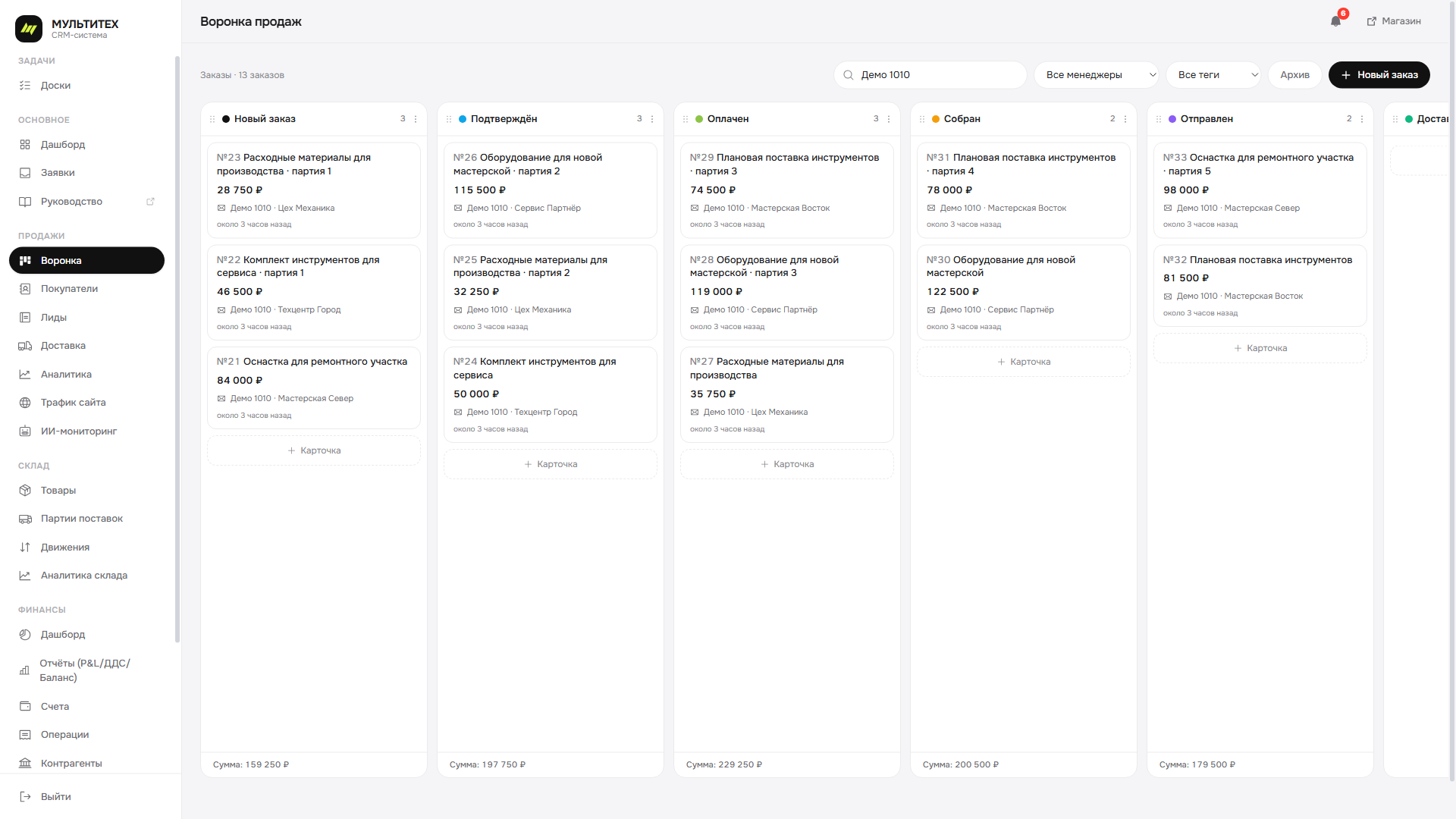Open the notifications bell
This screenshot has height=819, width=1456.
point(1335,21)
